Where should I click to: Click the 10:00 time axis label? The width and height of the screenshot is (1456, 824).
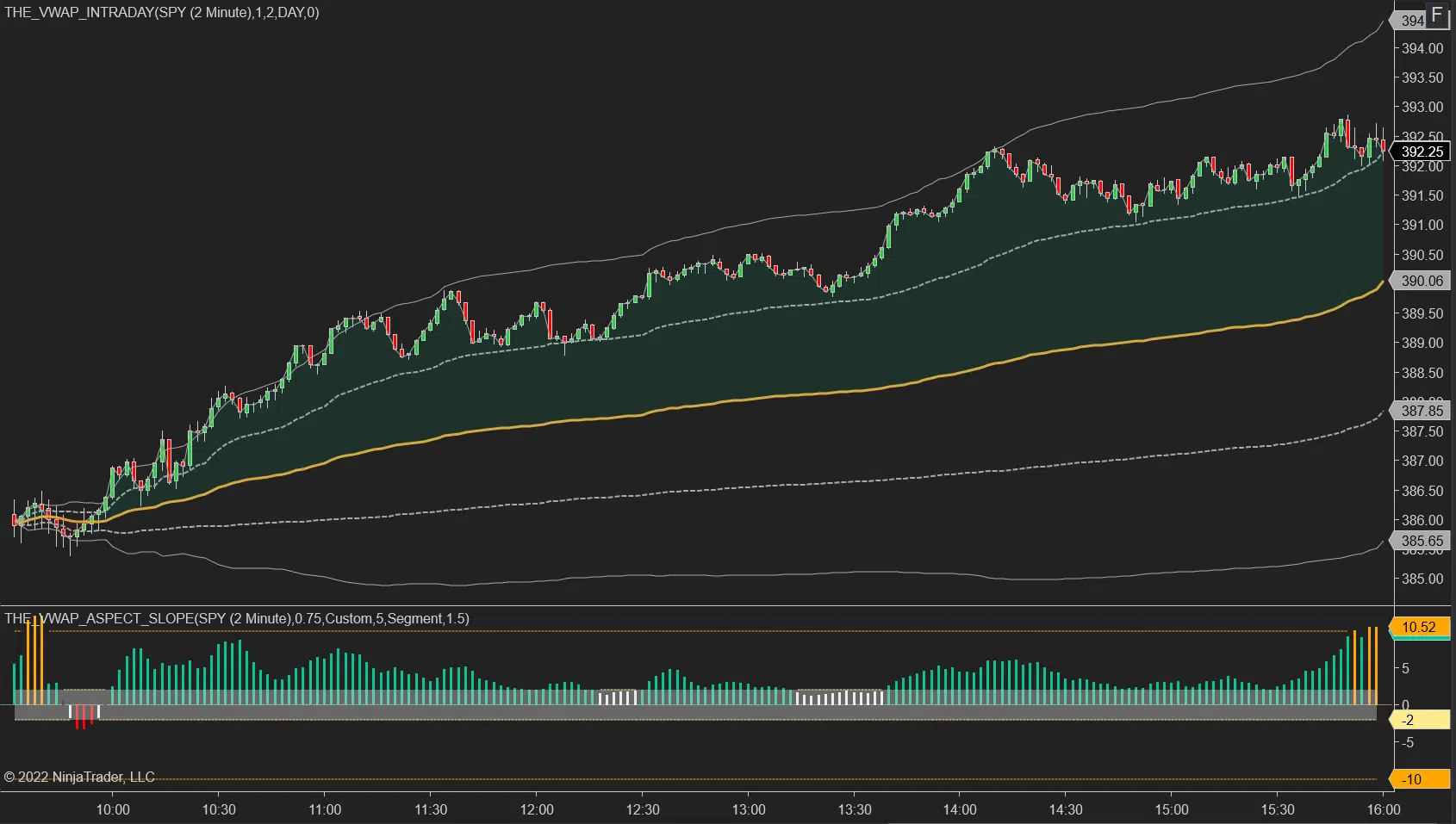point(113,809)
